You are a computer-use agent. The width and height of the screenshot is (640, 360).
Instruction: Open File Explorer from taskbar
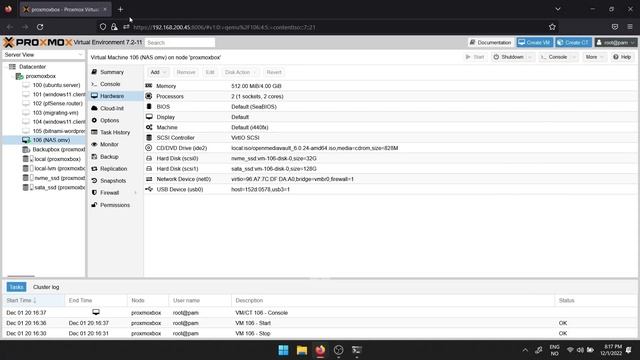pyautogui.click(x=302, y=350)
